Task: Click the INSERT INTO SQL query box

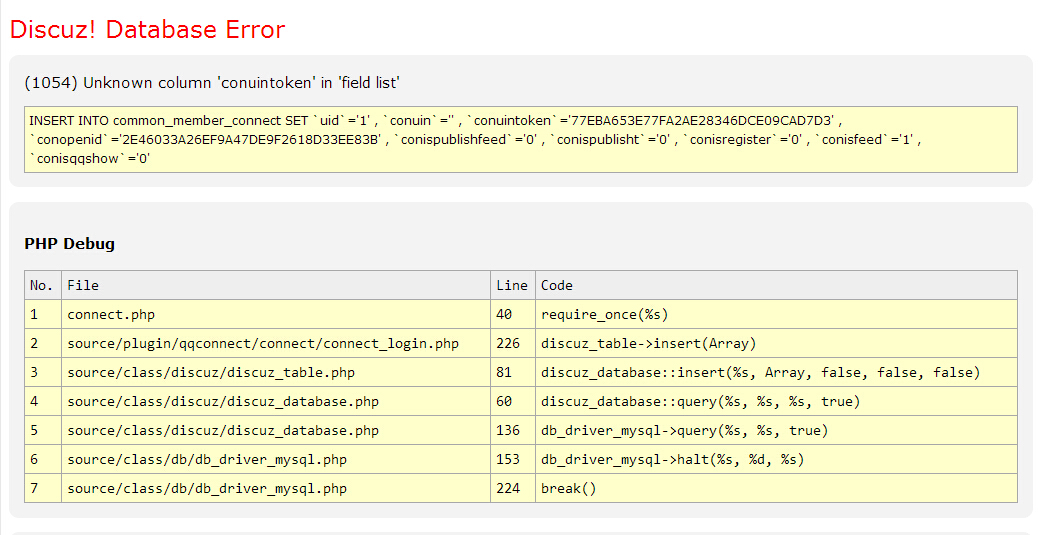Action: pyautogui.click(x=520, y=139)
